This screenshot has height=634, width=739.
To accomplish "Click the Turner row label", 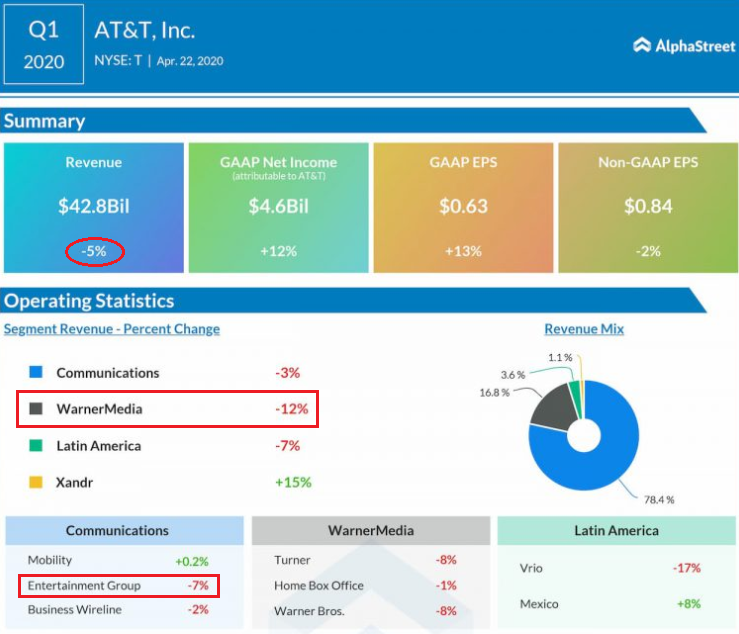I will (292, 560).
